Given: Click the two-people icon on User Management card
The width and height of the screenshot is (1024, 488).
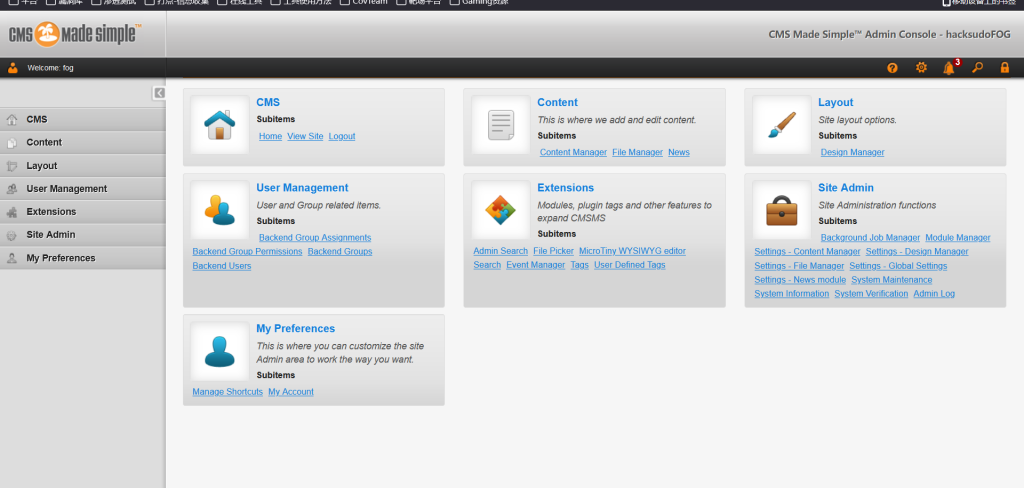Looking at the screenshot, I should (x=219, y=210).
